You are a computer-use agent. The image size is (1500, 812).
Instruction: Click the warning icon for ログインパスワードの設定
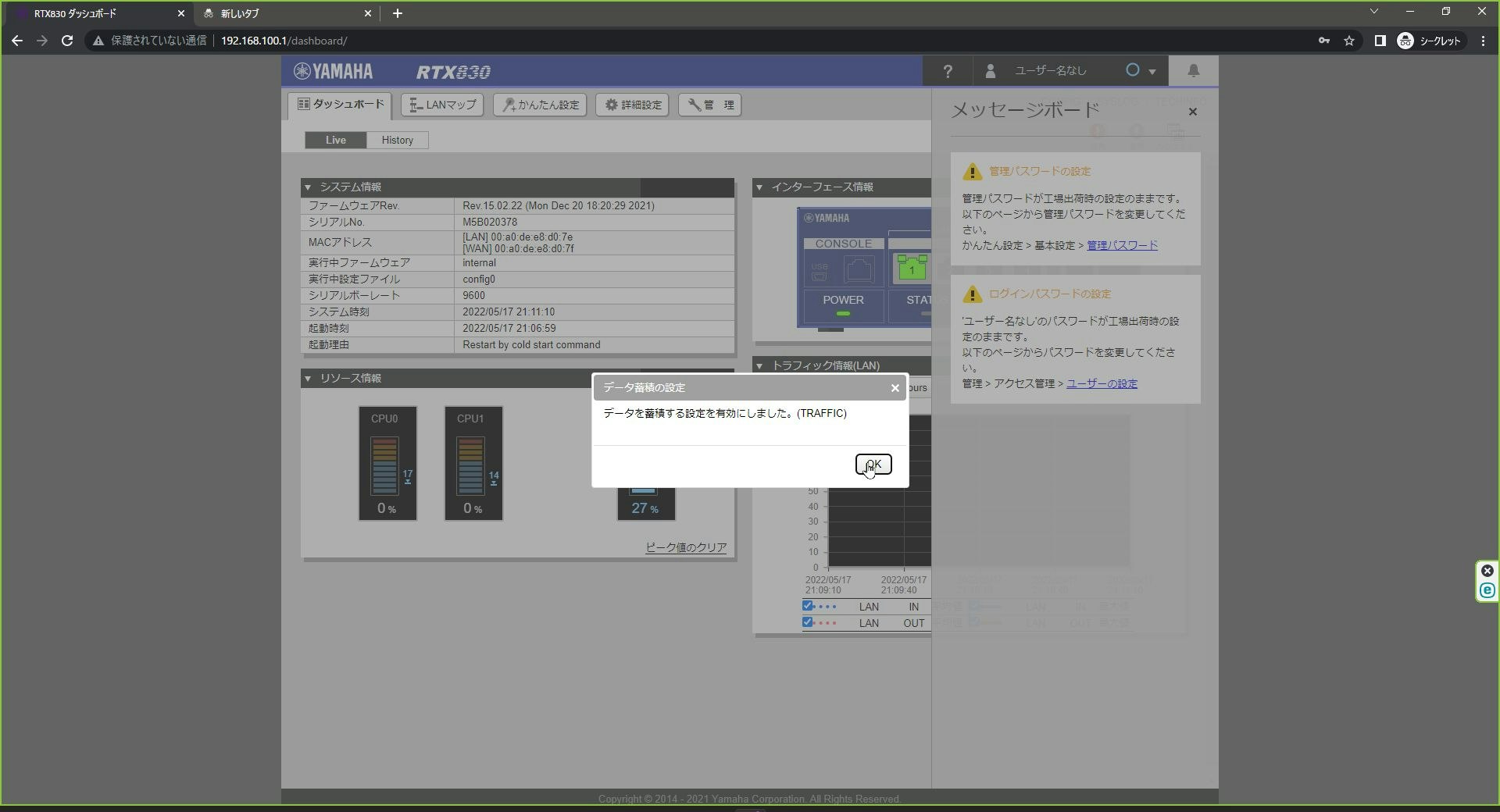[972, 294]
